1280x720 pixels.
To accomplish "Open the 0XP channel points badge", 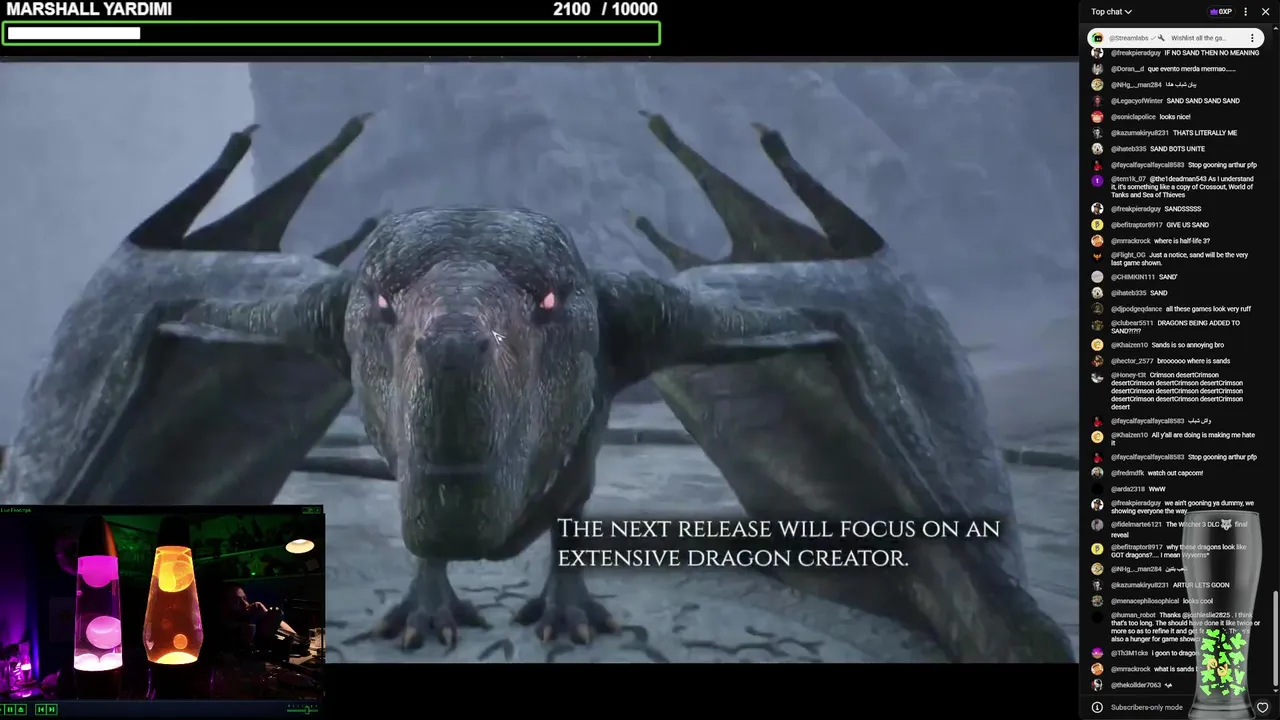I will [x=1220, y=12].
